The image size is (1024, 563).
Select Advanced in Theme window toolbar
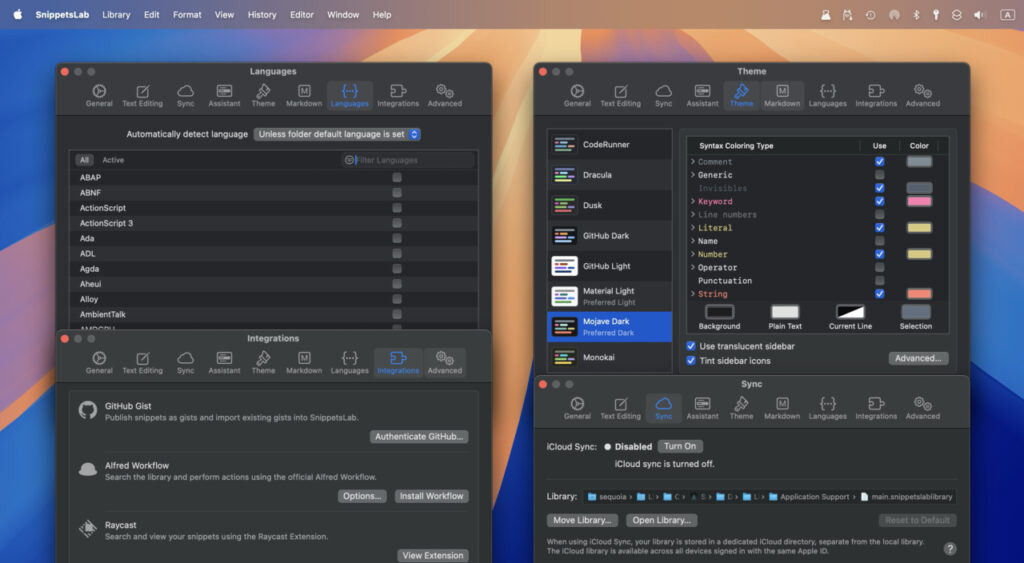(923, 95)
